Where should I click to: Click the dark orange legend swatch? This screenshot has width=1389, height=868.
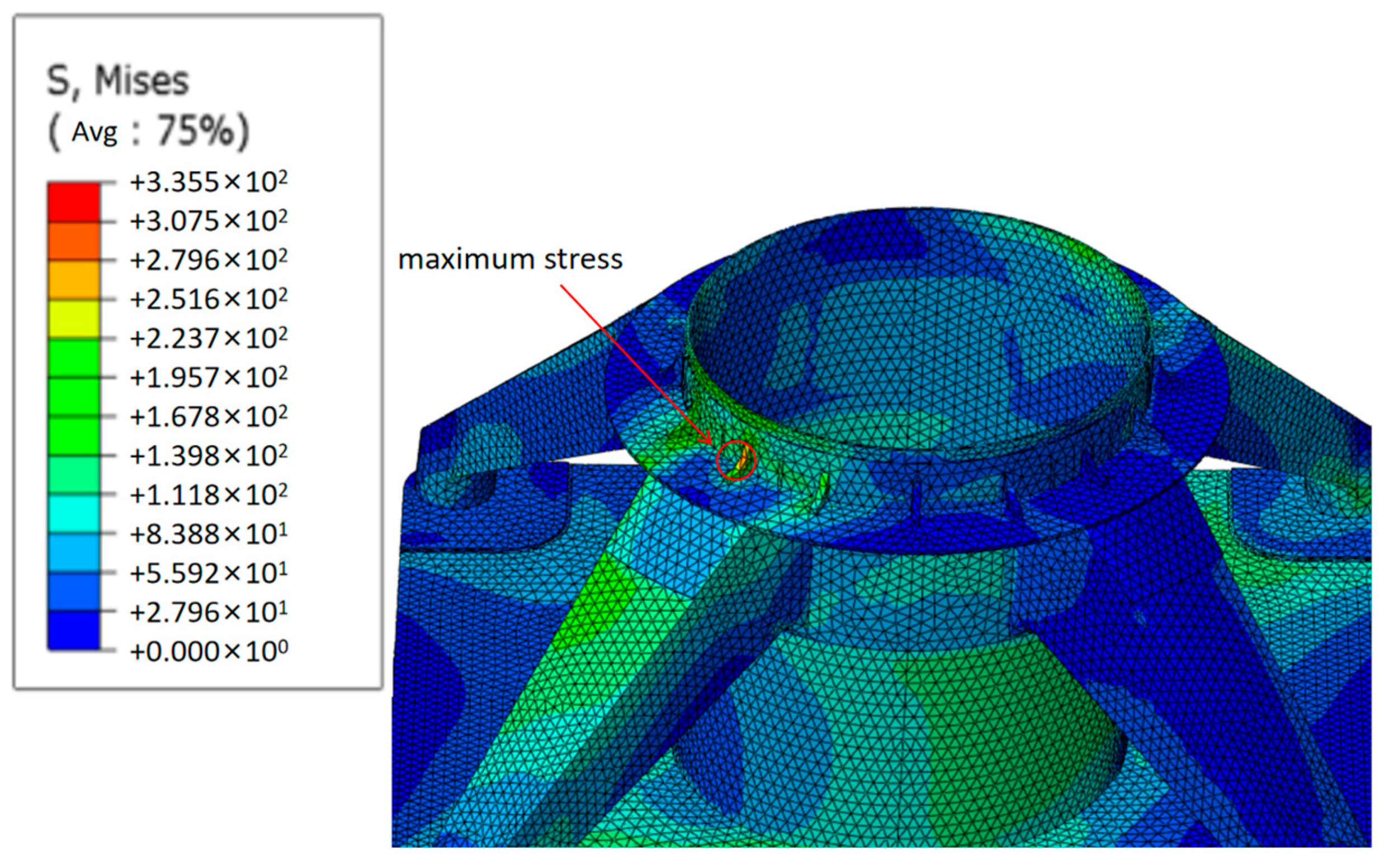[x=73, y=241]
